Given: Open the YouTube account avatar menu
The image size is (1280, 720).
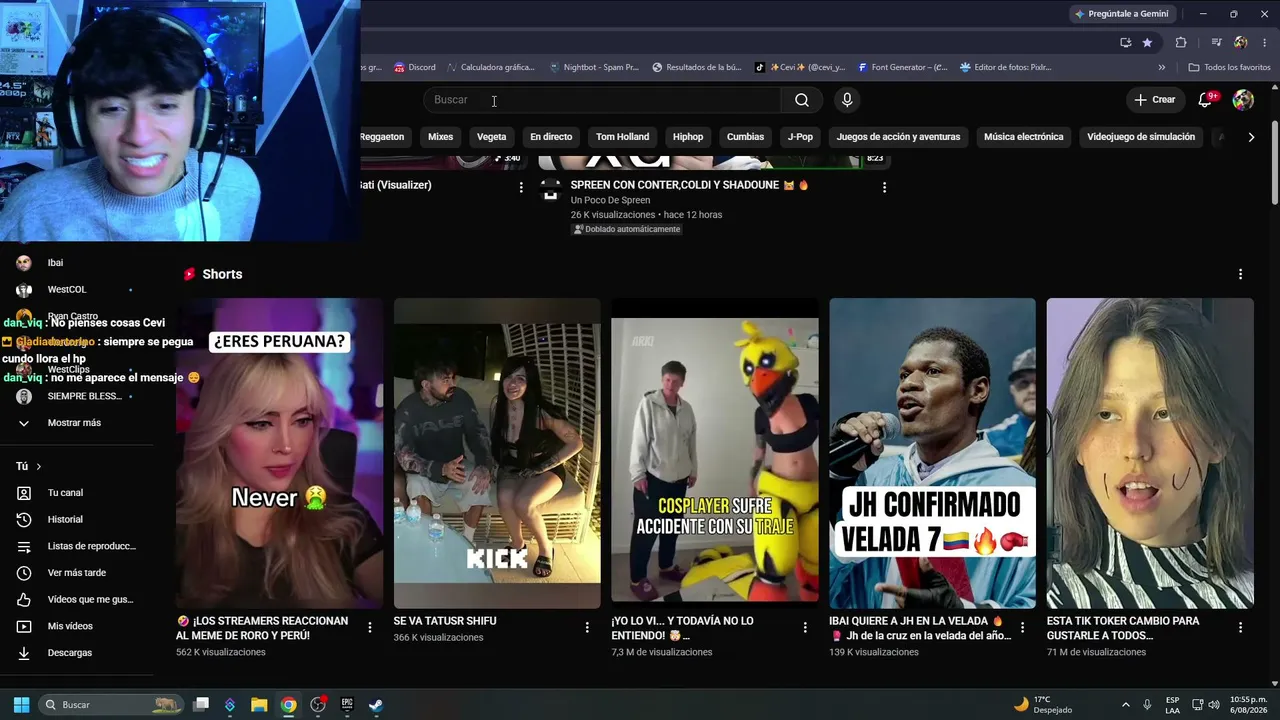Looking at the screenshot, I should tap(1243, 100).
